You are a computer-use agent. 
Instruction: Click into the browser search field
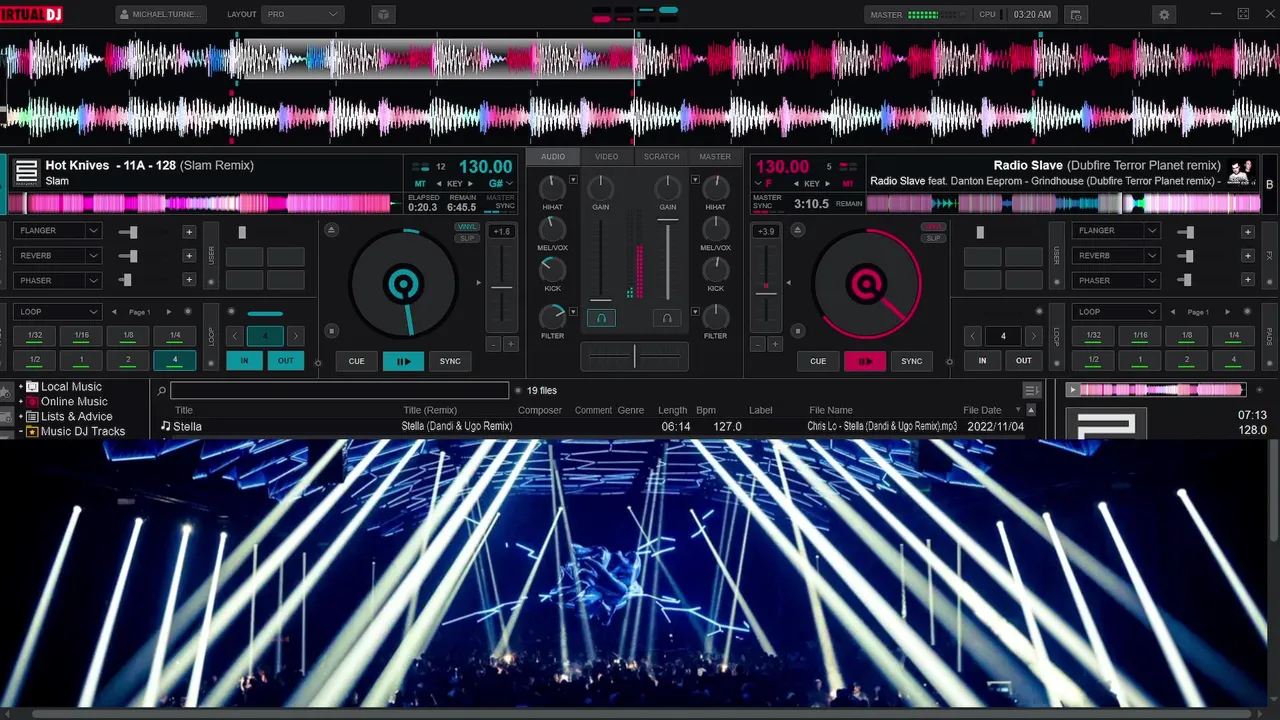pyautogui.click(x=340, y=391)
